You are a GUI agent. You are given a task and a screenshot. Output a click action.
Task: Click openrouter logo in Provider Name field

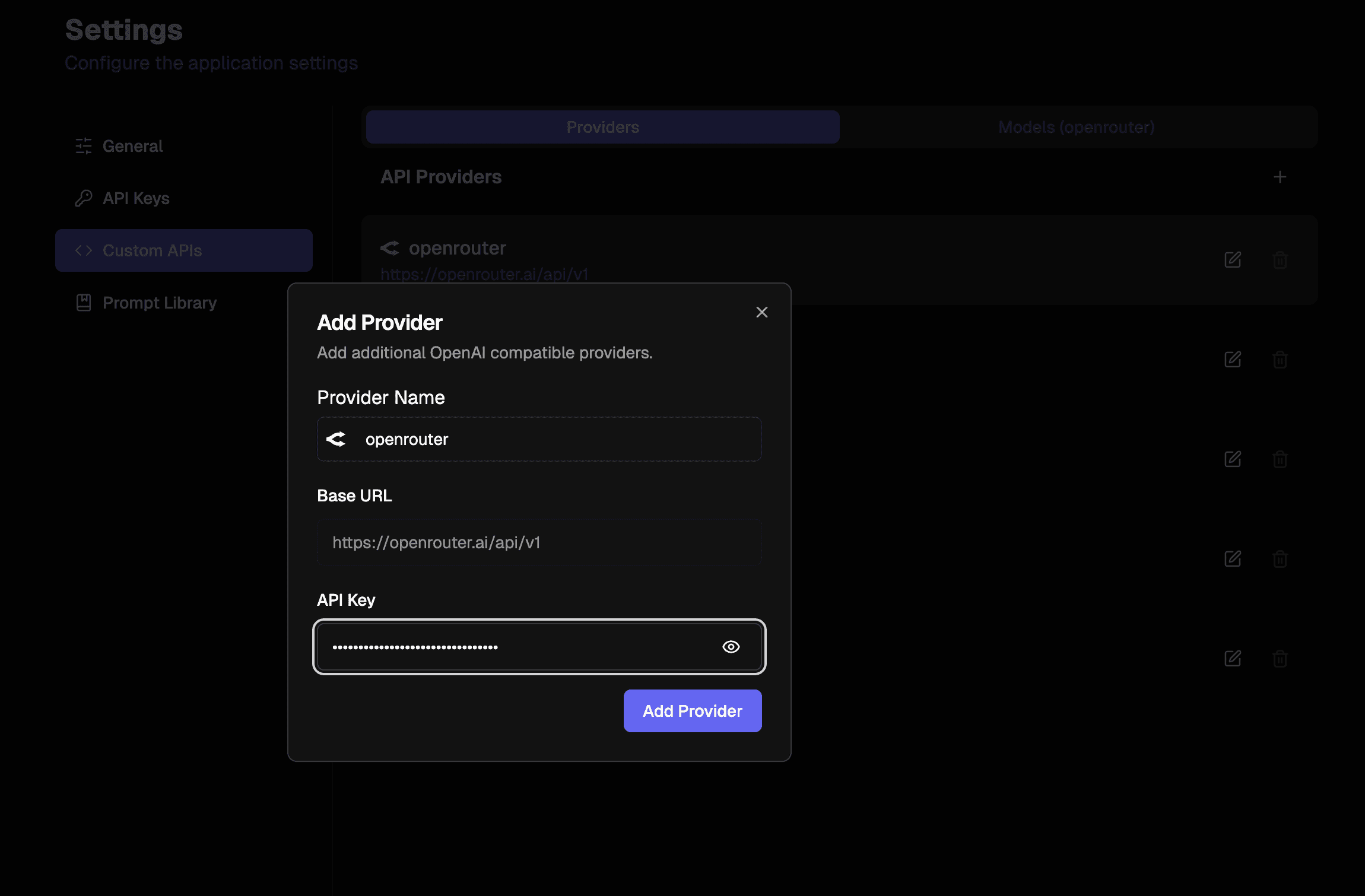coord(336,439)
